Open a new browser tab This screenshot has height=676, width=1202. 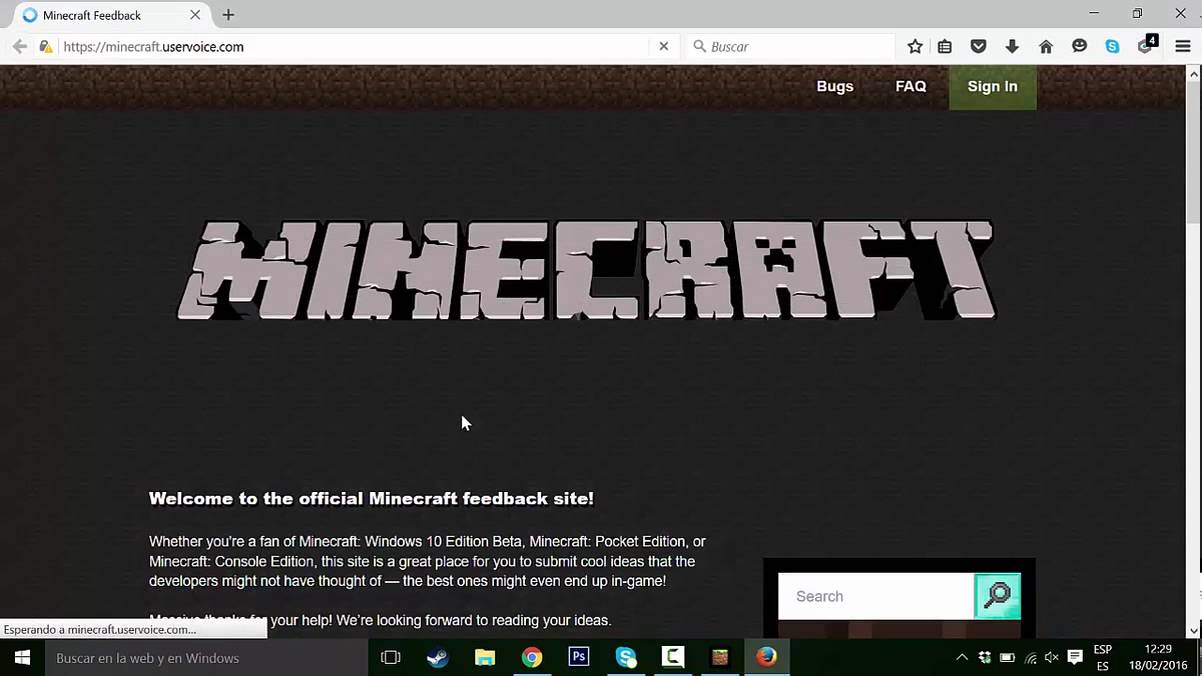coord(228,15)
